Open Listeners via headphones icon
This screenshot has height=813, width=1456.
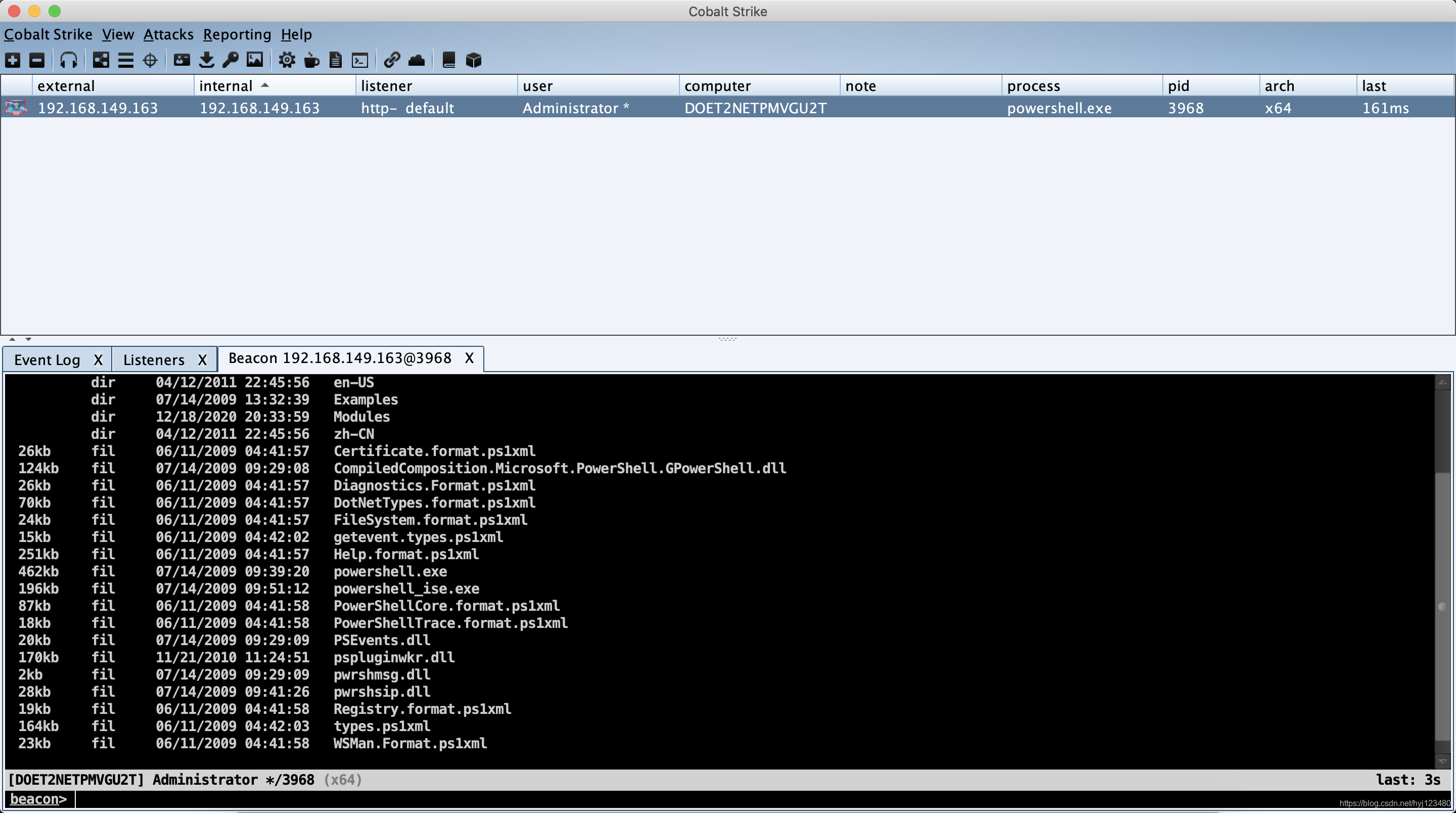(x=68, y=60)
